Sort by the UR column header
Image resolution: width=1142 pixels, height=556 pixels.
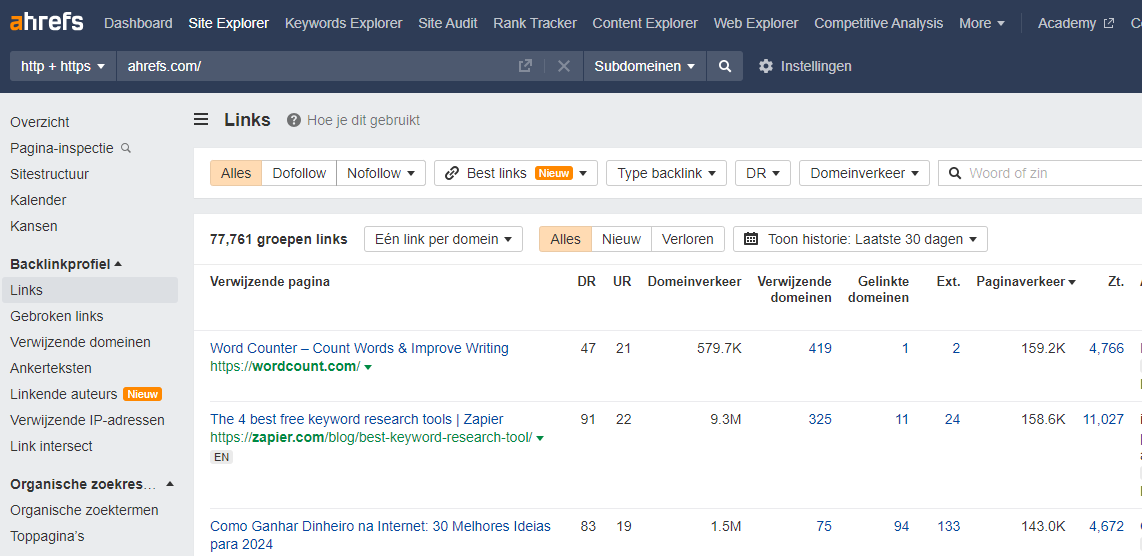pos(622,282)
